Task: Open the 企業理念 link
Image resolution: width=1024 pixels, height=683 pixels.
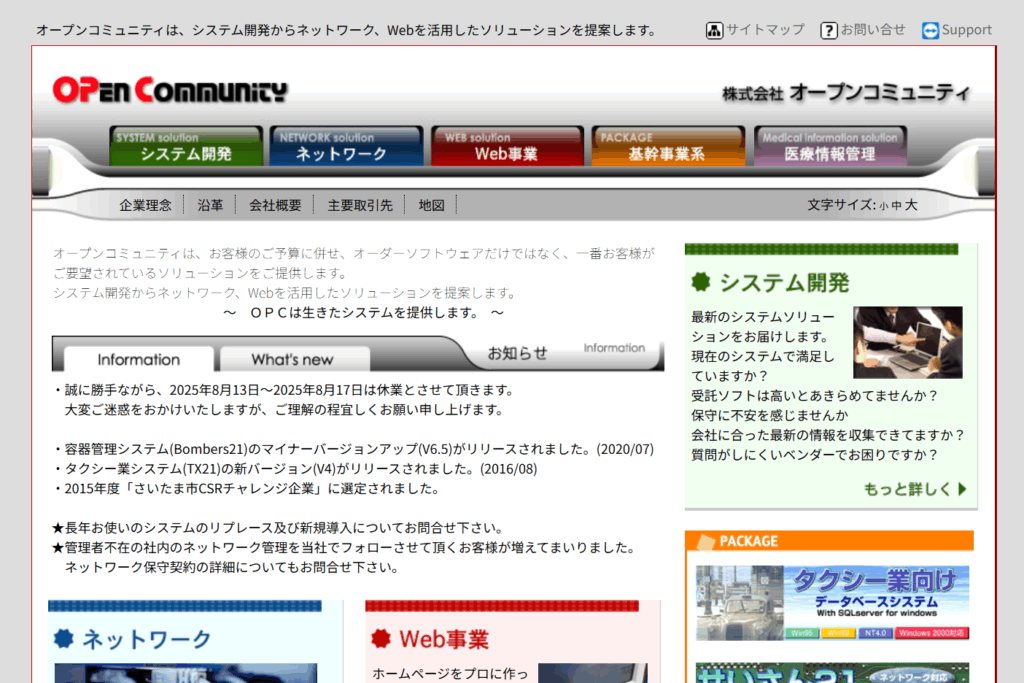Action: [145, 205]
